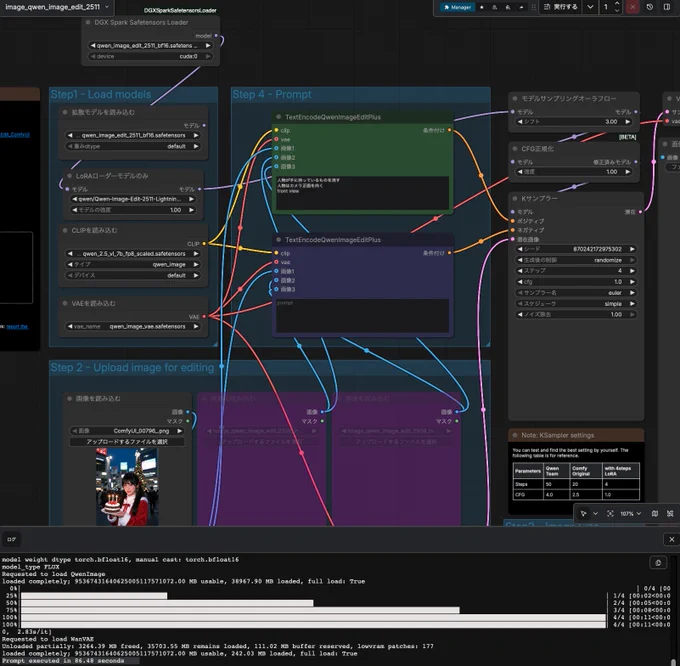The width and height of the screenshot is (680, 666).
Task: Click left arrow on the ノイズ除去 value
Action: 520,315
